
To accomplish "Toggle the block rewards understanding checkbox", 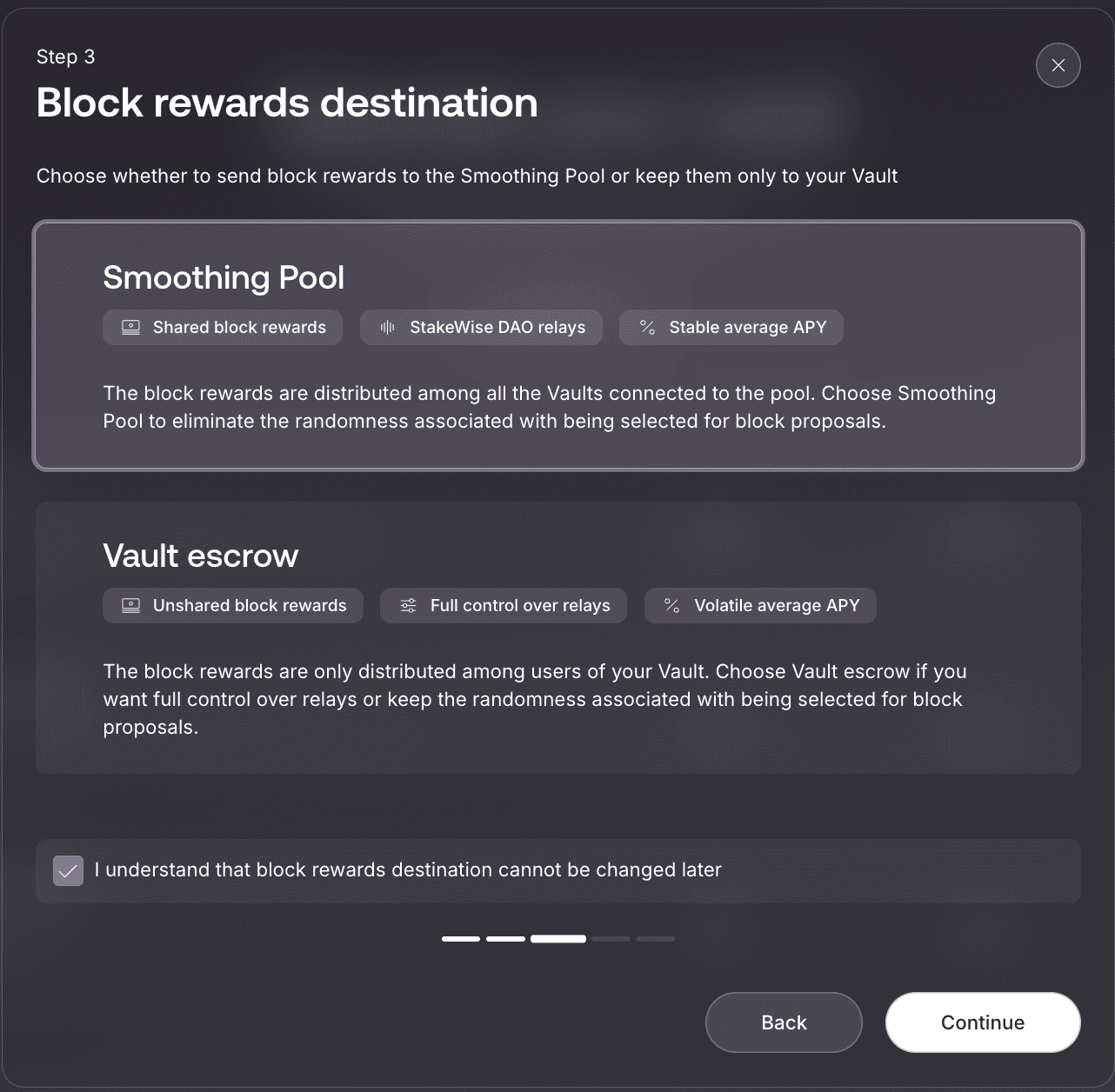I will pos(68,870).
